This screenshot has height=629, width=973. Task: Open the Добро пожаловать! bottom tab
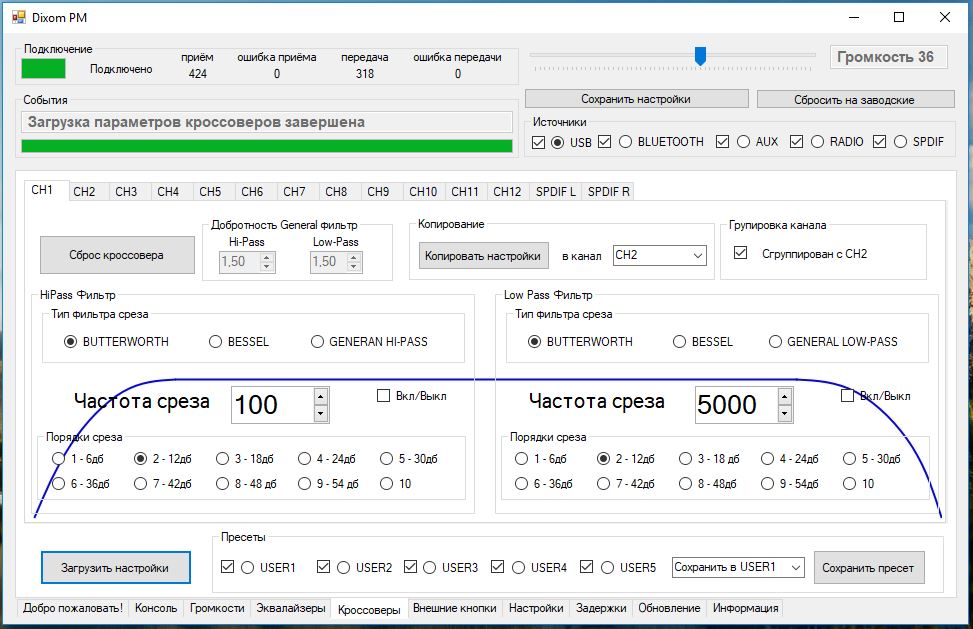point(73,609)
